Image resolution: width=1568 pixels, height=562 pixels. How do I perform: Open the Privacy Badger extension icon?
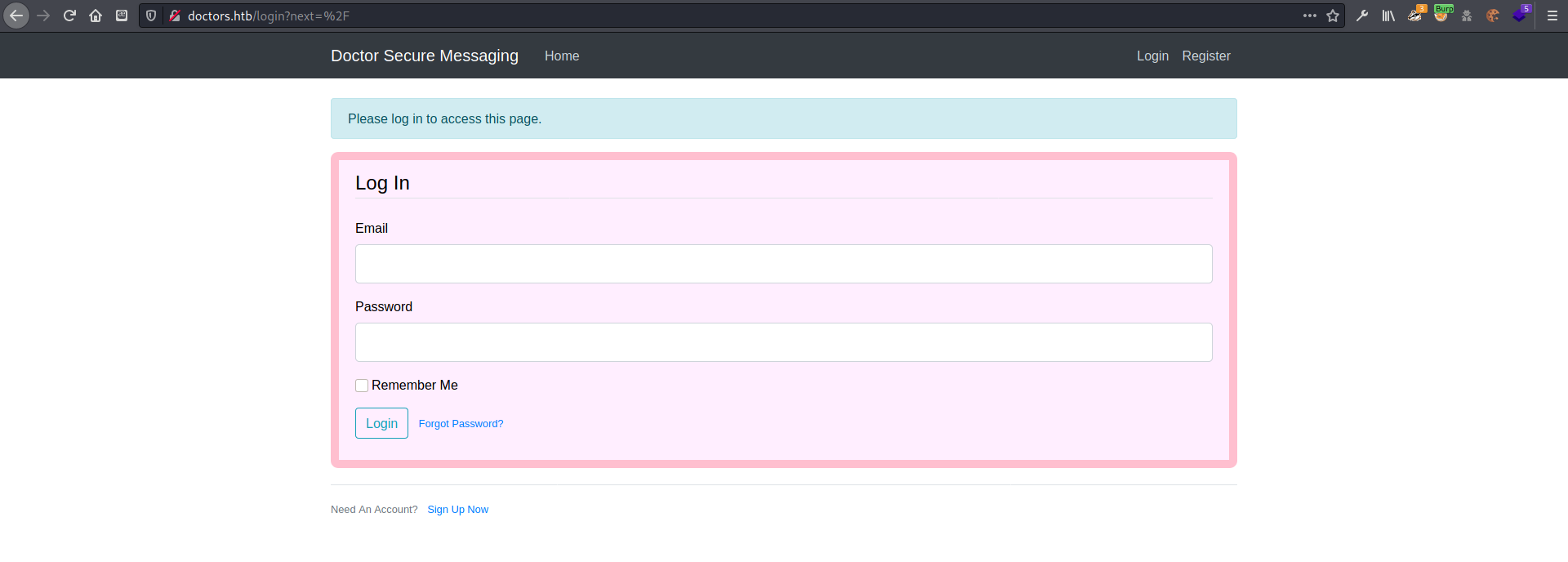[1414, 16]
